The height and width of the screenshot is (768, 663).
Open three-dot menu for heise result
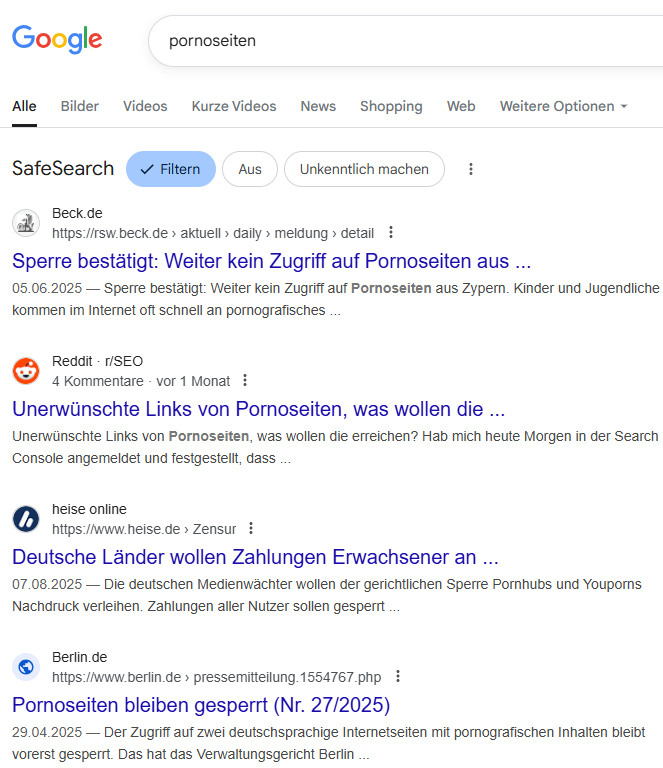point(251,529)
